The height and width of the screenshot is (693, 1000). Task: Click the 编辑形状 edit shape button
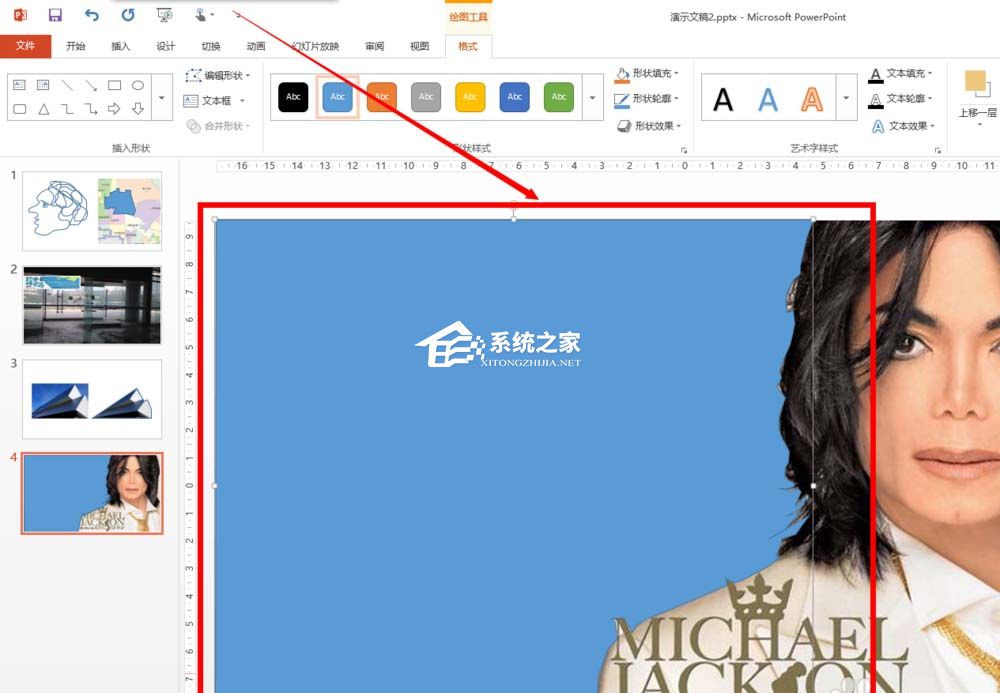pyautogui.click(x=218, y=75)
